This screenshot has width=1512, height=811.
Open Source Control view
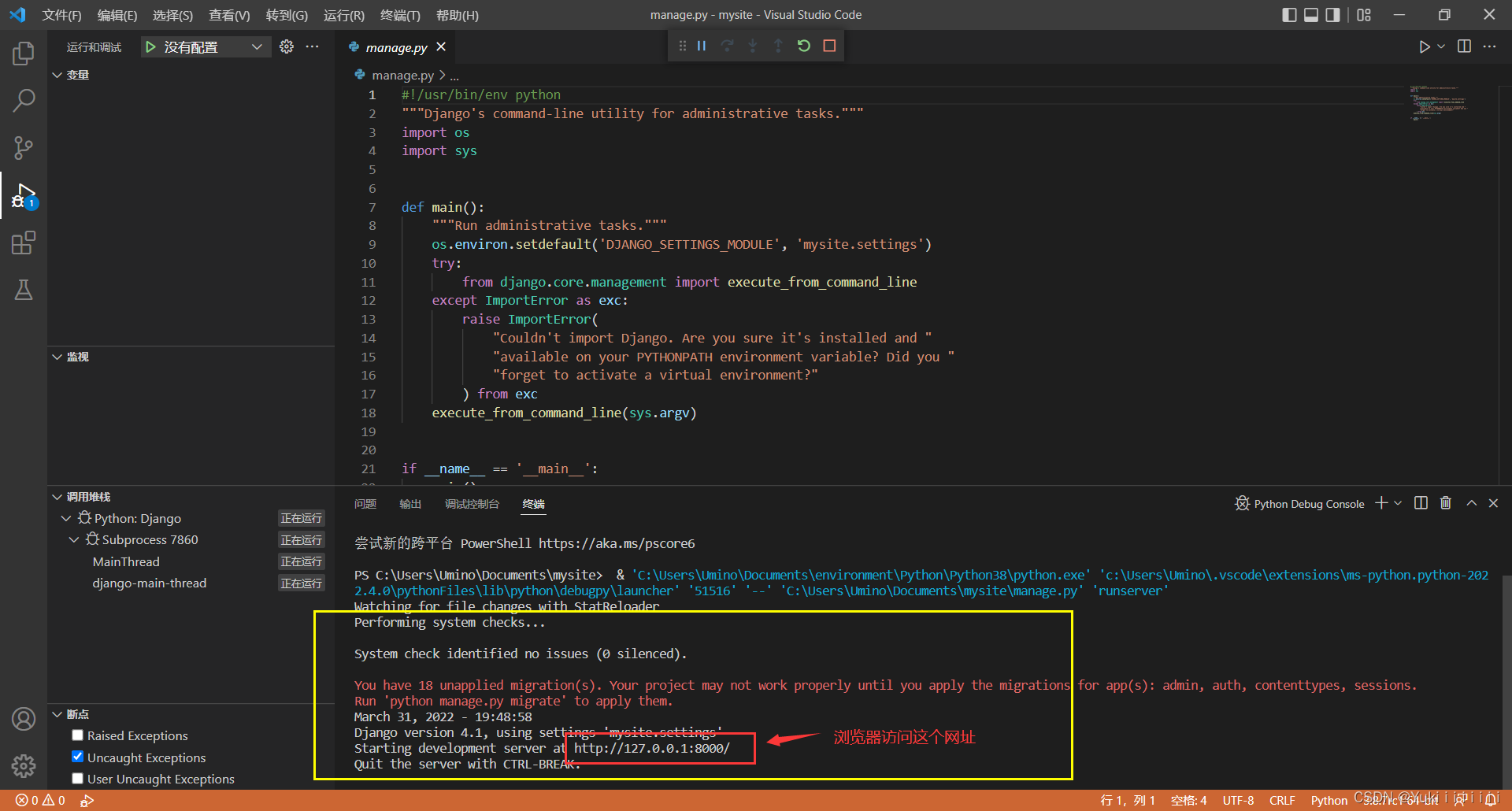point(24,148)
